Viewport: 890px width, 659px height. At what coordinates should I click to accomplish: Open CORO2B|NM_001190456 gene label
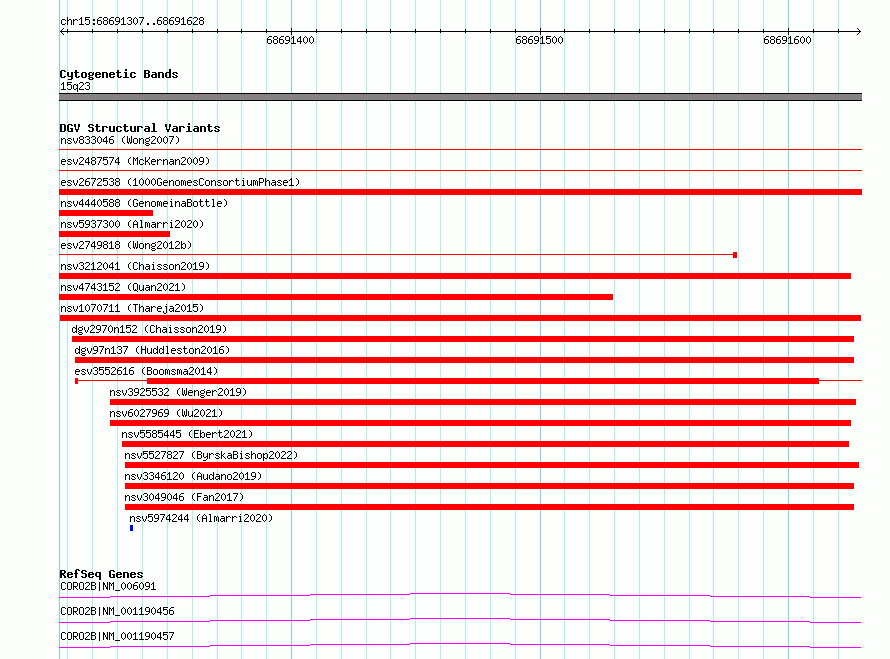pos(117,611)
